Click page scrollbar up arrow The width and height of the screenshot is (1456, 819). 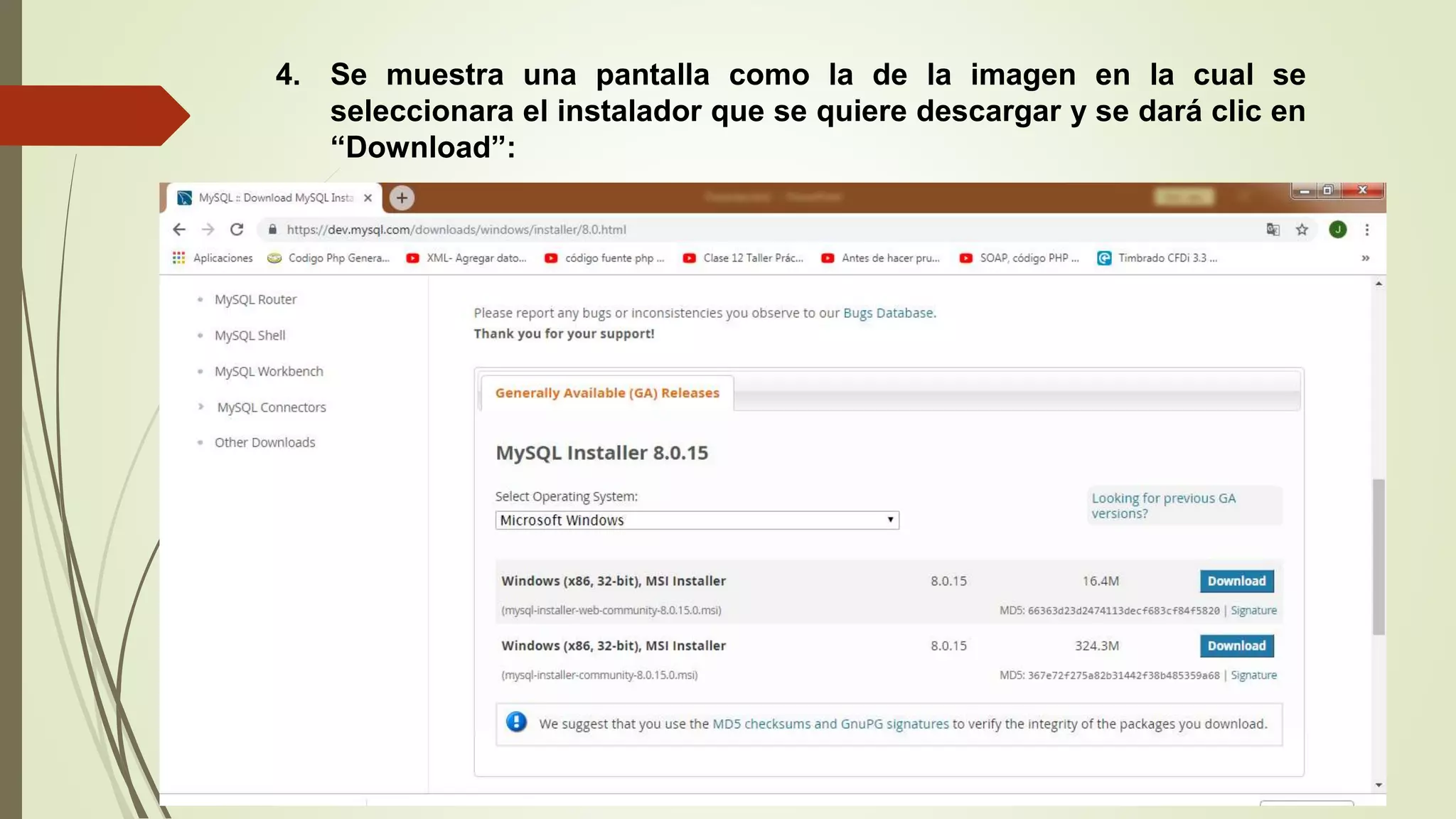(x=1379, y=284)
